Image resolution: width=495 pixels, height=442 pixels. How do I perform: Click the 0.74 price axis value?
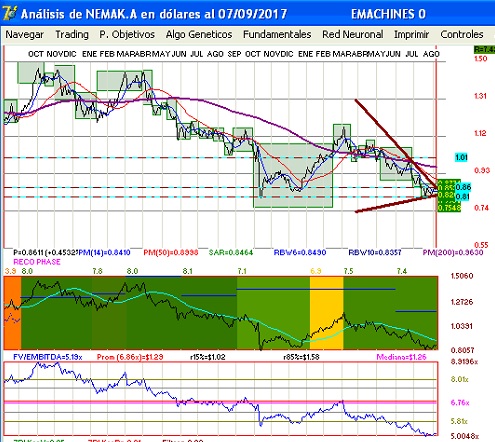point(481,208)
